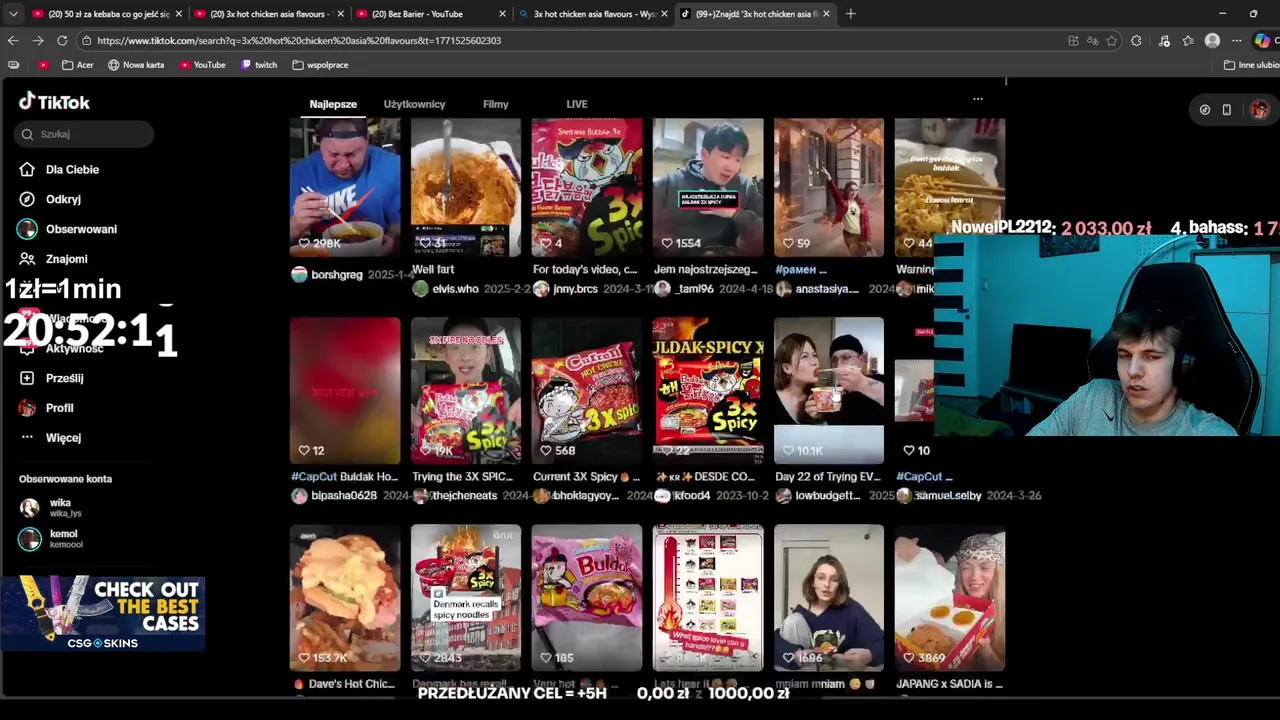Click site info lock icon
1280x720 pixels.
[87, 41]
